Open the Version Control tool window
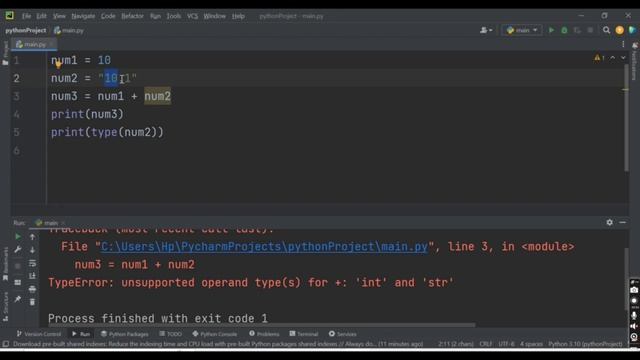Viewport: 640px width, 360px height. (39, 334)
